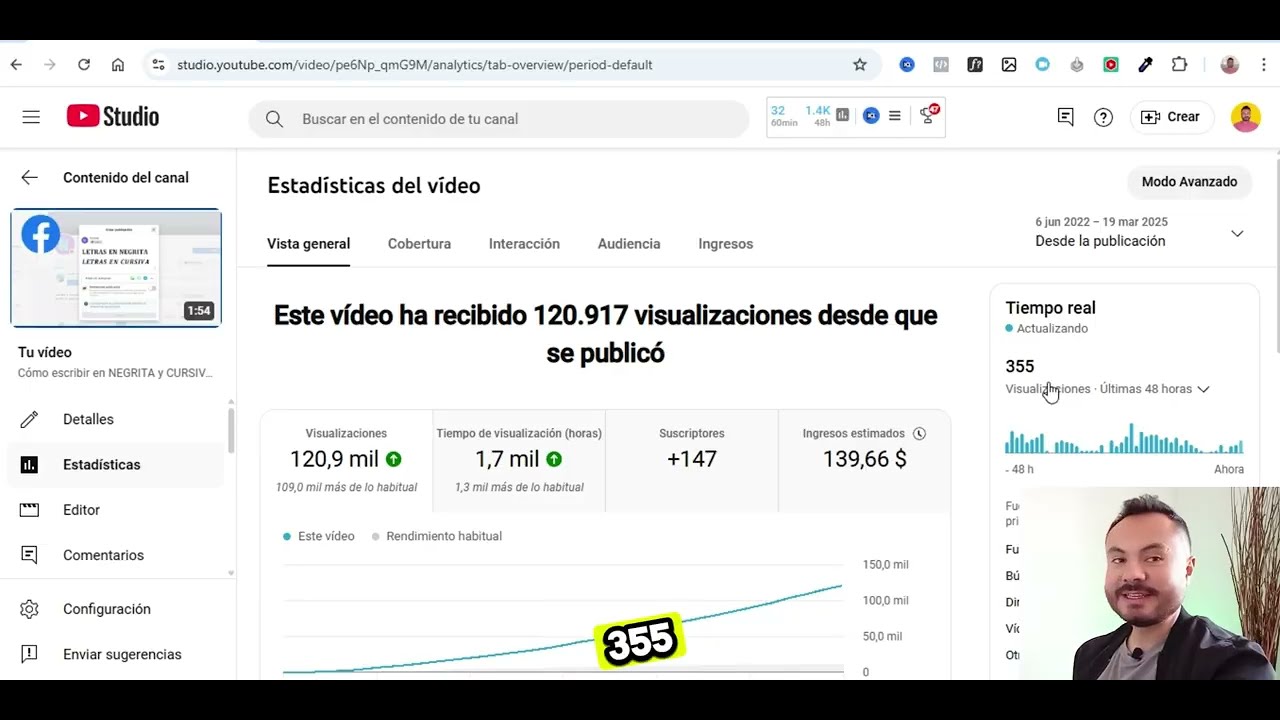Image resolution: width=1280 pixels, height=720 pixels.
Task: Open the channel comments notification icon
Action: [x=1066, y=117]
